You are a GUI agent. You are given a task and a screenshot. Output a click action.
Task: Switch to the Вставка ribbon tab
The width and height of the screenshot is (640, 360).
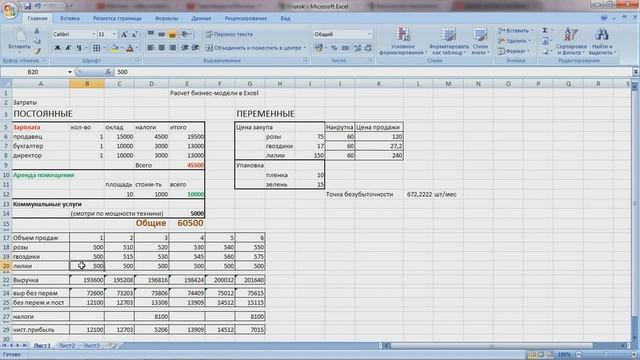(70, 18)
